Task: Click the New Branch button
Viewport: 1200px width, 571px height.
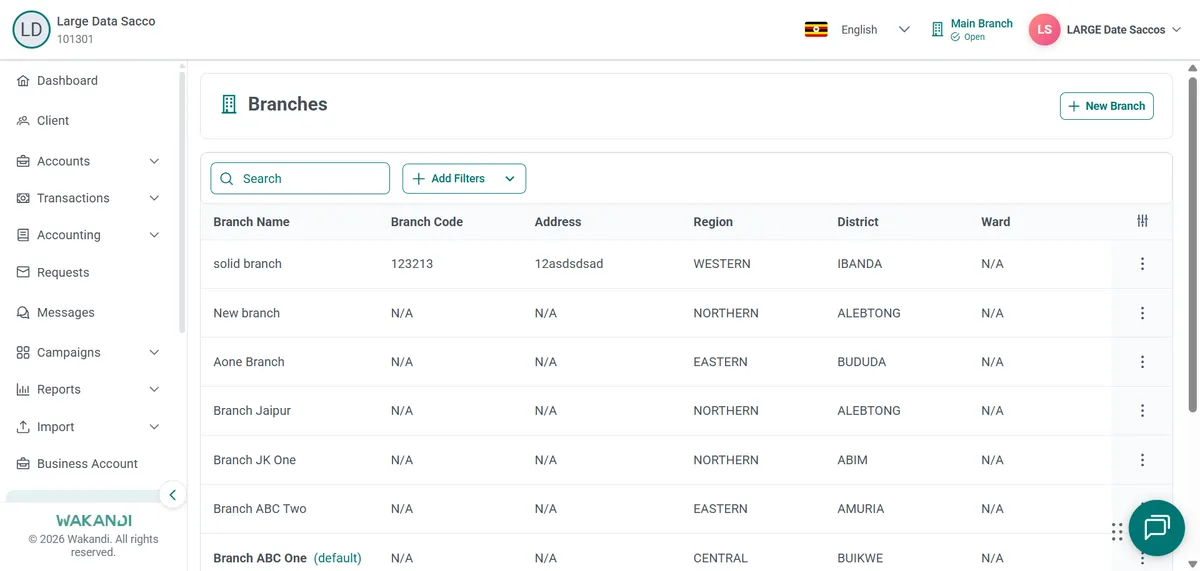Action: [1107, 106]
